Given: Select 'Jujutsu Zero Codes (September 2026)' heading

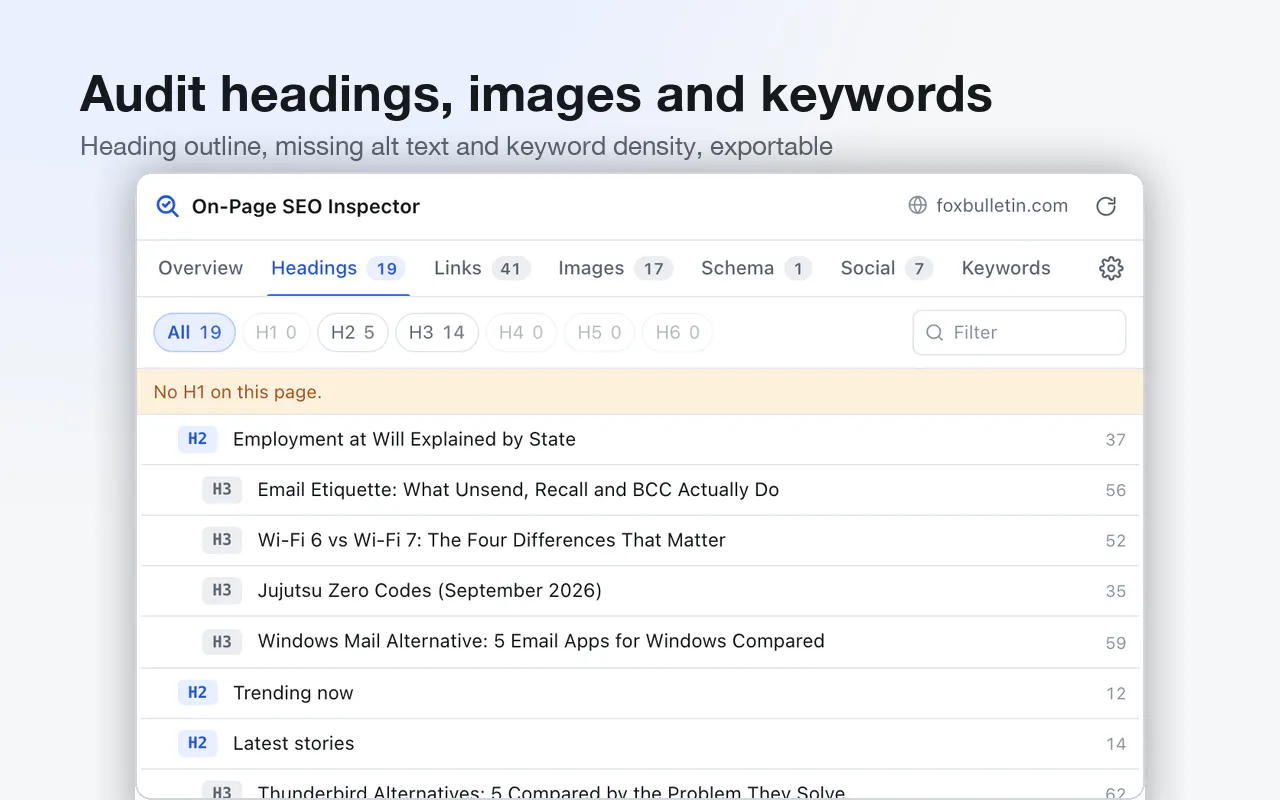Looking at the screenshot, I should click(x=430, y=591).
